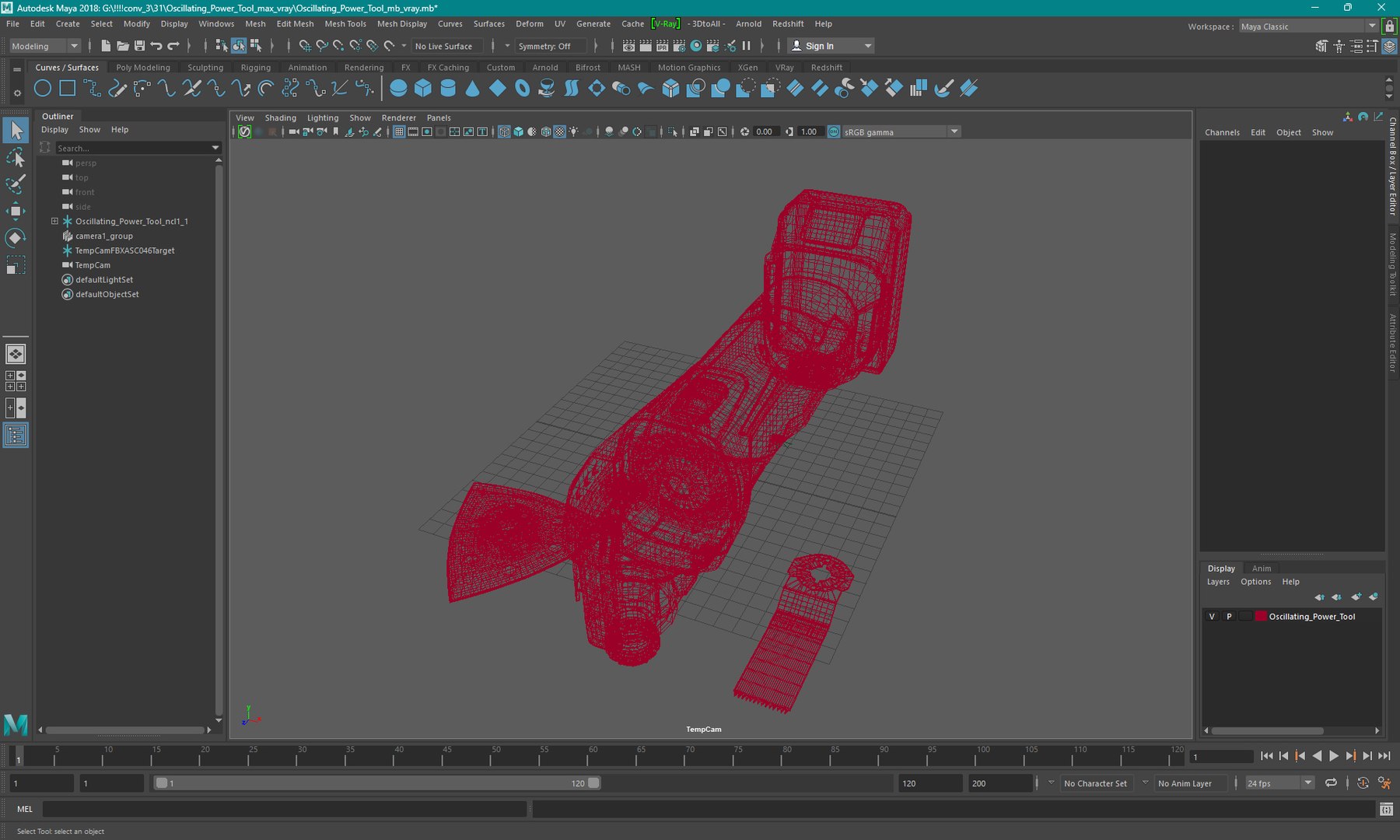
Task: Click the red Oscillating_Power_Tool layer color swatch
Action: pos(1261,616)
